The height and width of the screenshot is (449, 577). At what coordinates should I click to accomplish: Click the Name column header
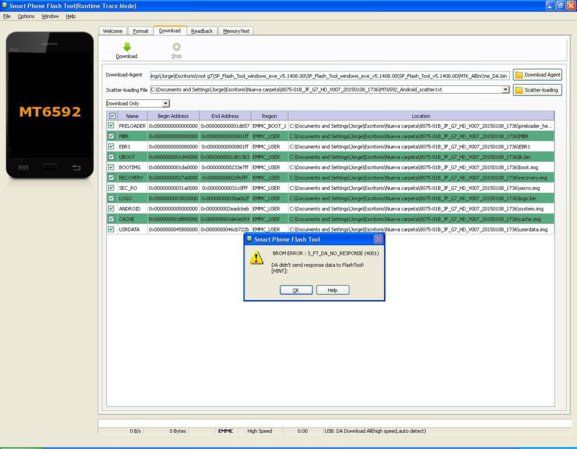click(x=132, y=116)
